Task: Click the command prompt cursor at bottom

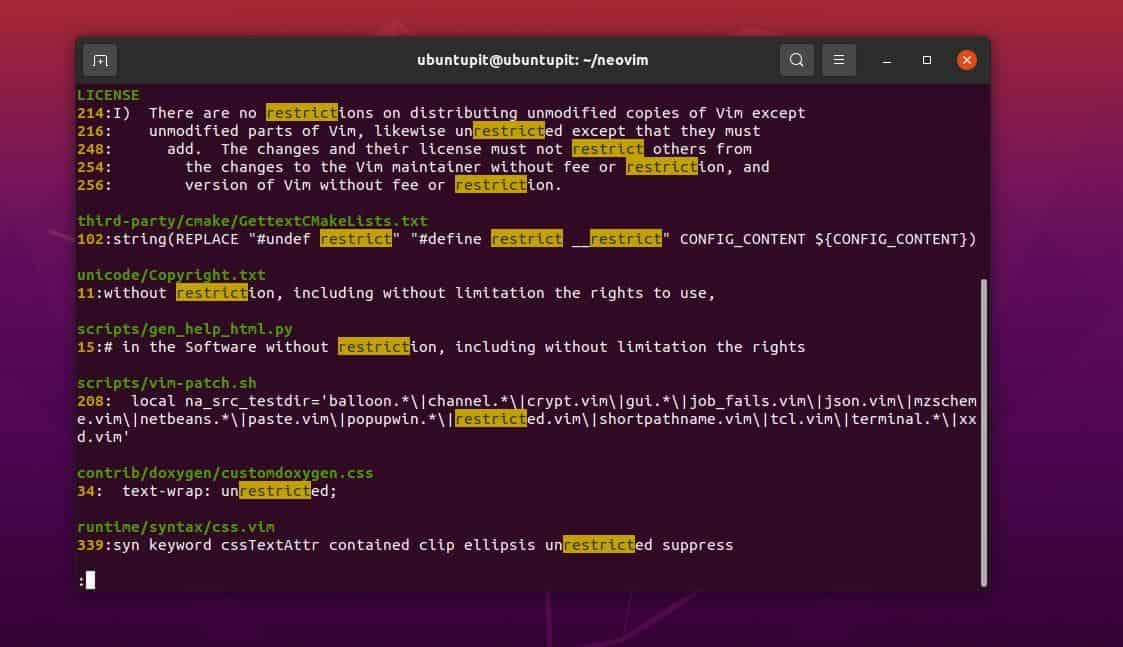Action: [x=90, y=580]
